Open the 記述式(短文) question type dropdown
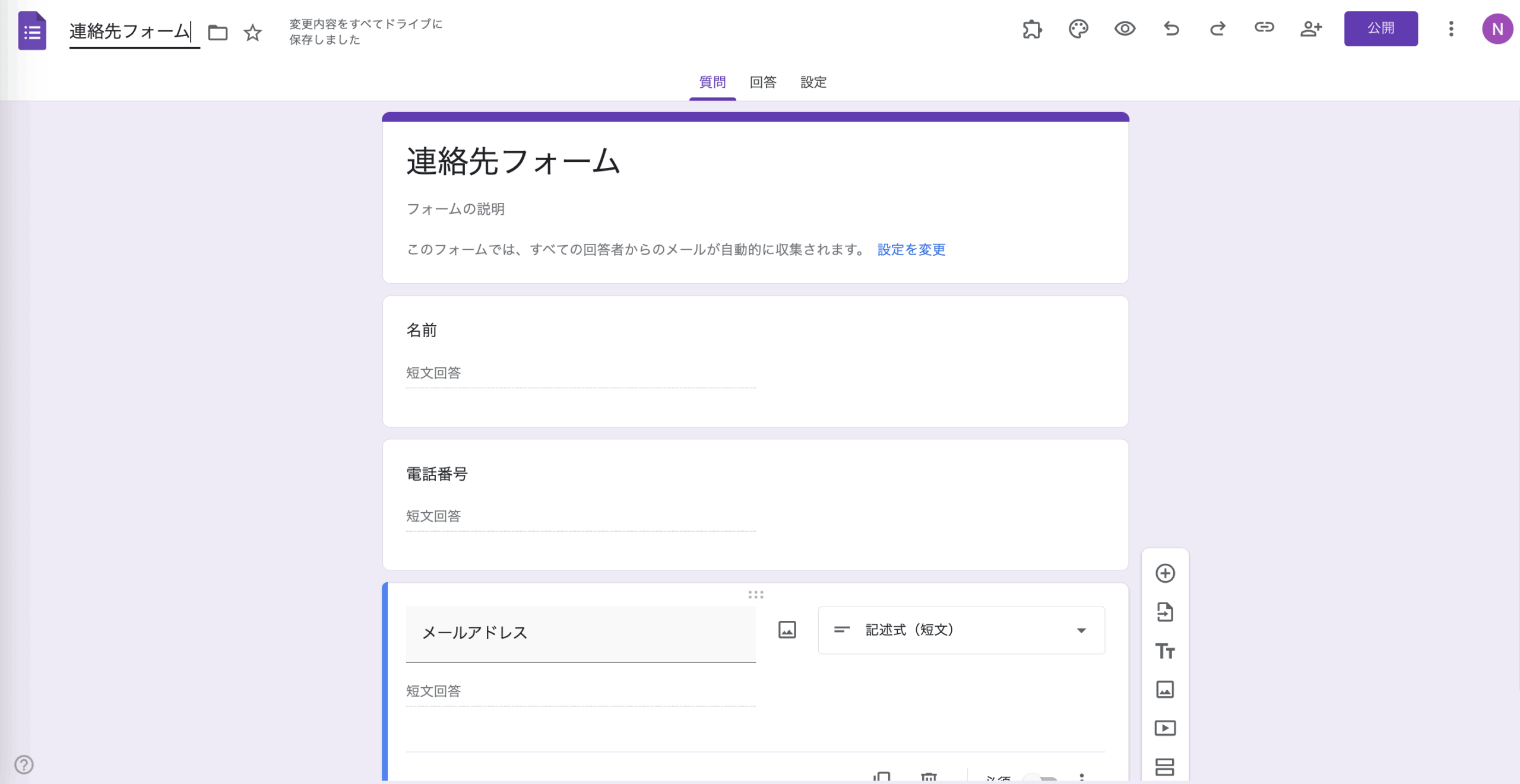Image resolution: width=1520 pixels, height=784 pixels. pos(961,630)
